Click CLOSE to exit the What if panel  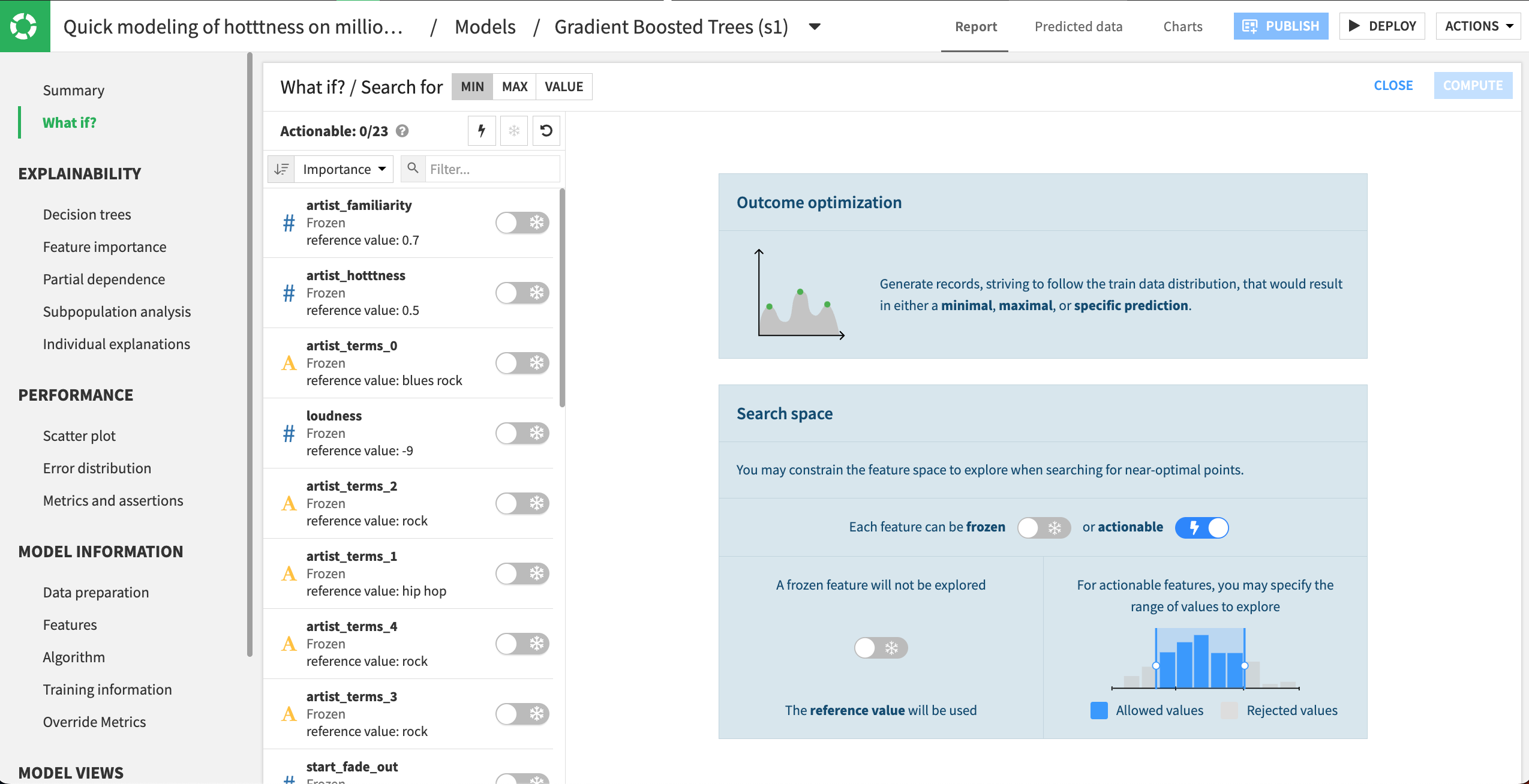point(1392,85)
